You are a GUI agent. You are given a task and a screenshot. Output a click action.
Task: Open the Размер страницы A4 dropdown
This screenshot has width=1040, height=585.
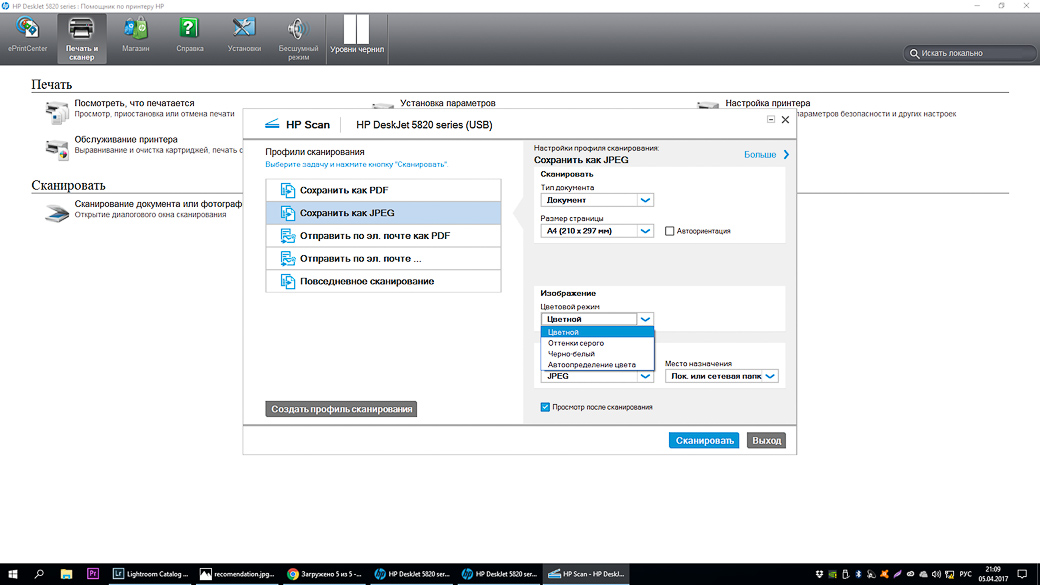597,231
